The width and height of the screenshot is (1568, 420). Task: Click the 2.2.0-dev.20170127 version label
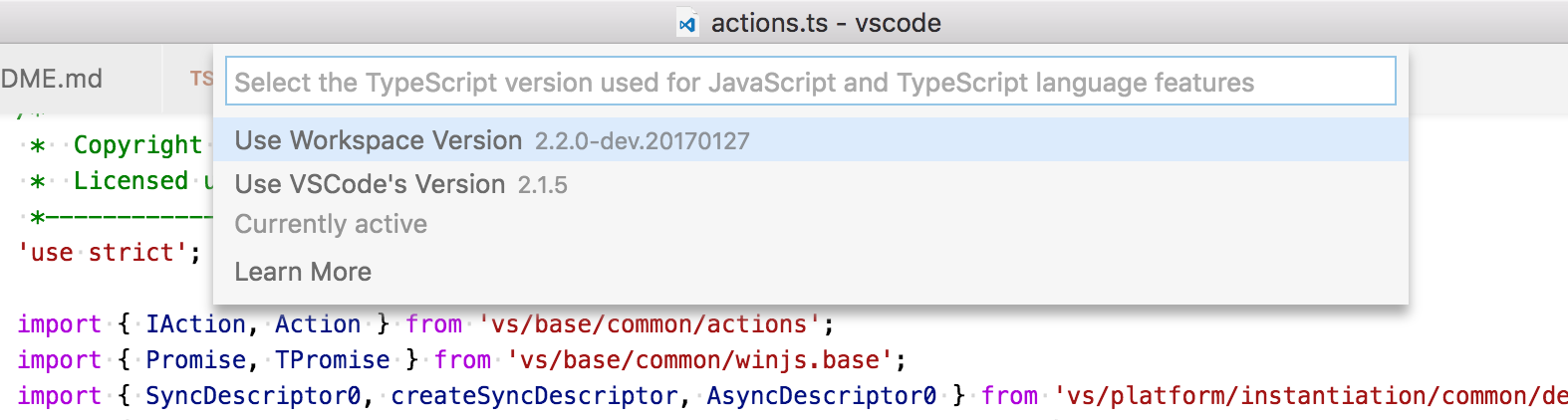(x=642, y=141)
